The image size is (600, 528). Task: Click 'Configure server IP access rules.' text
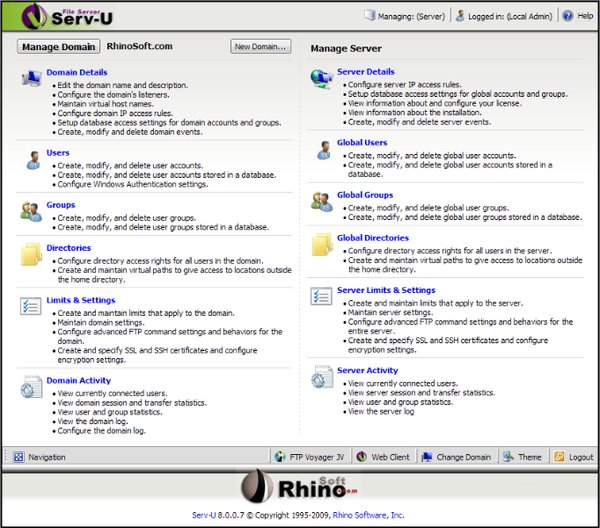(x=404, y=85)
